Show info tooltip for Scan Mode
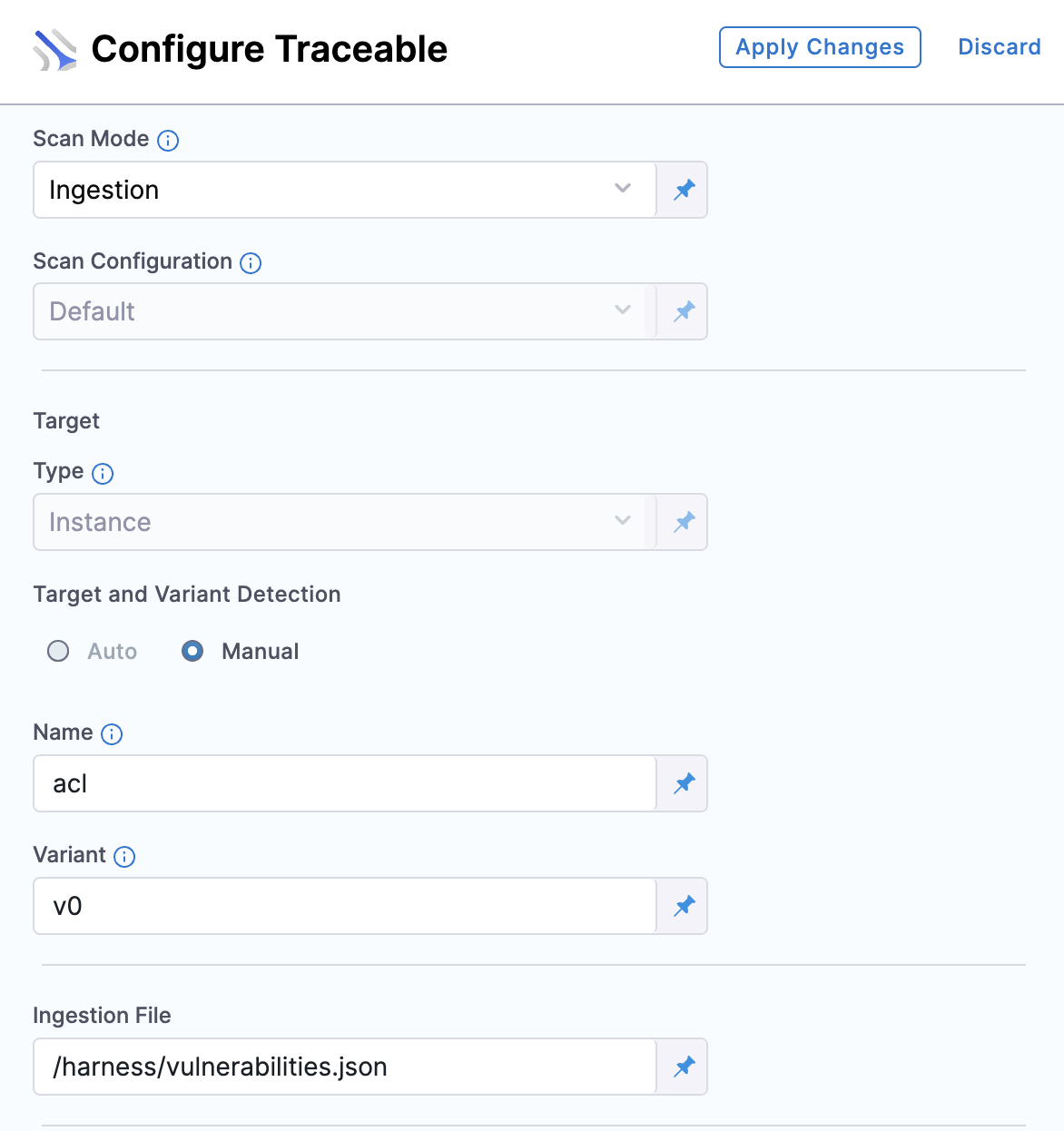The image size is (1064, 1131). click(168, 140)
